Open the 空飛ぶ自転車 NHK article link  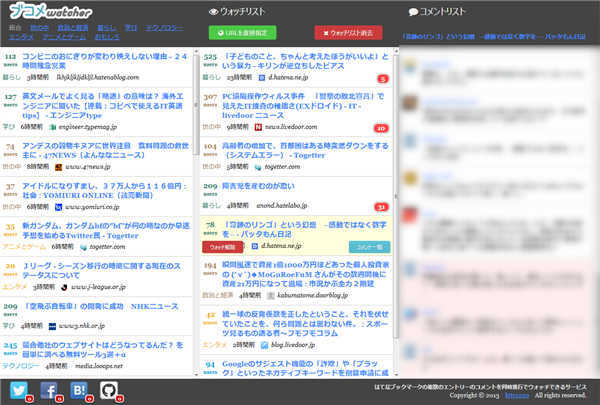pyautogui.click(x=101, y=306)
